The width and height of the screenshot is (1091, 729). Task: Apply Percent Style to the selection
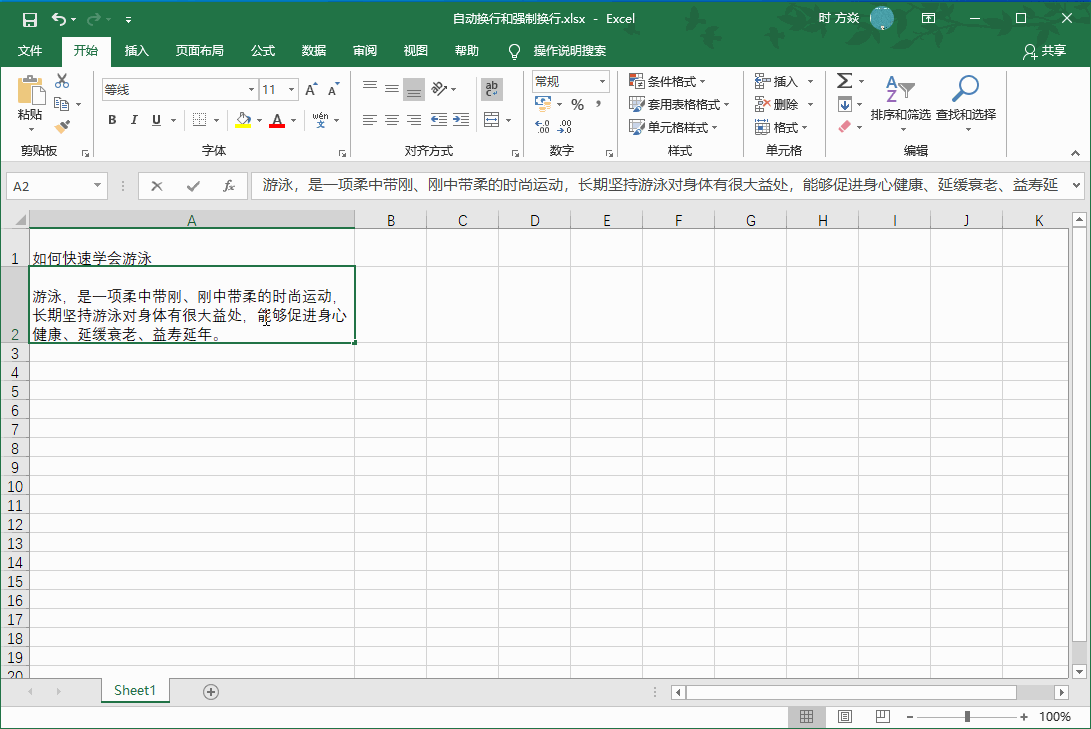tap(578, 104)
